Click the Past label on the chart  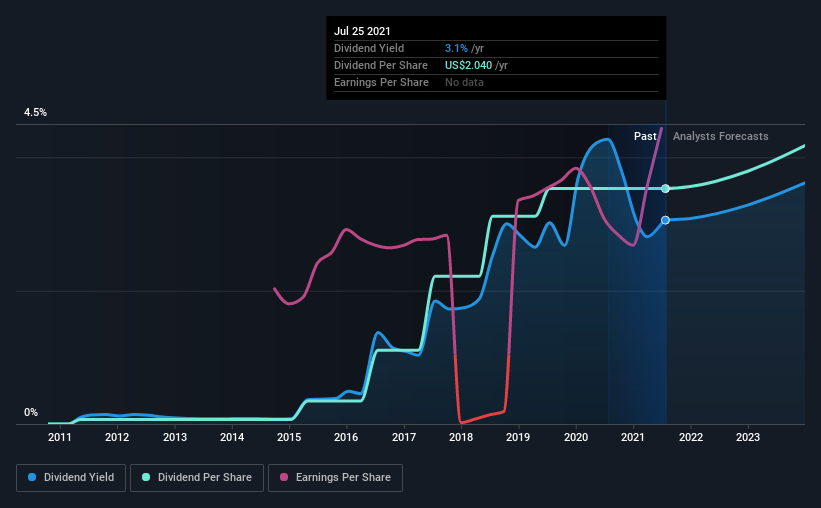645,136
